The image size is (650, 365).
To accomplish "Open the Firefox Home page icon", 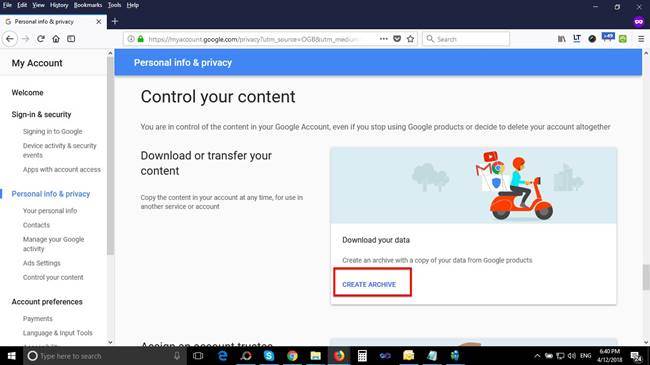I will (56, 39).
